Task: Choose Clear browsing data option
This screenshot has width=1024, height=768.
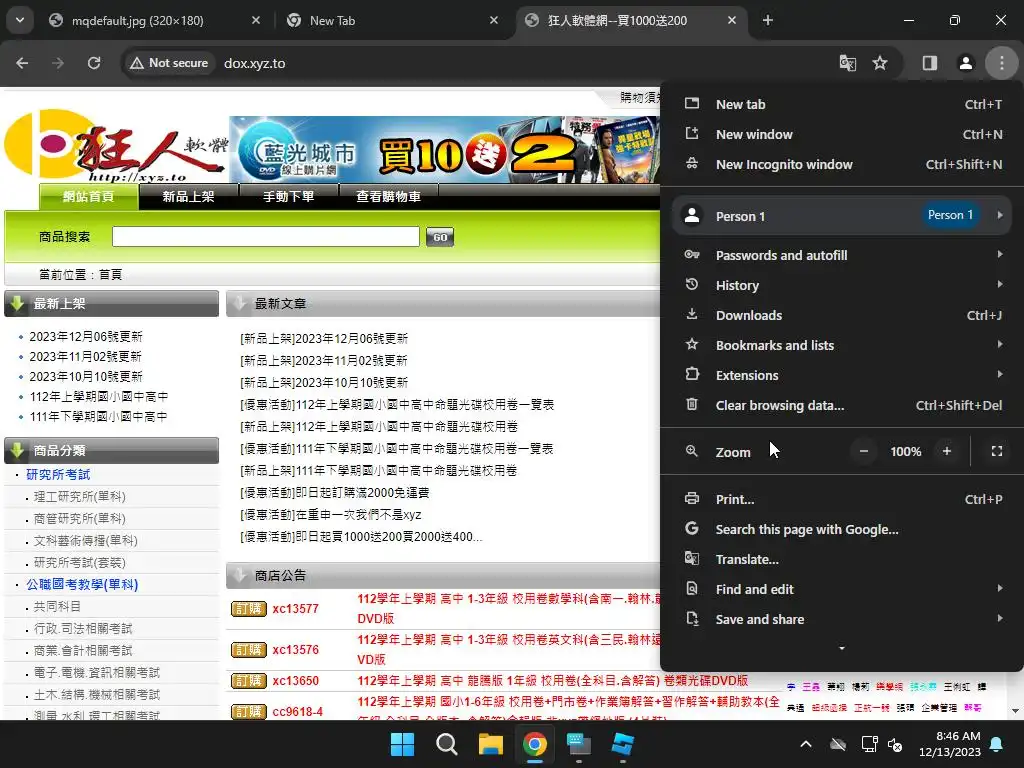Action: [842, 406]
